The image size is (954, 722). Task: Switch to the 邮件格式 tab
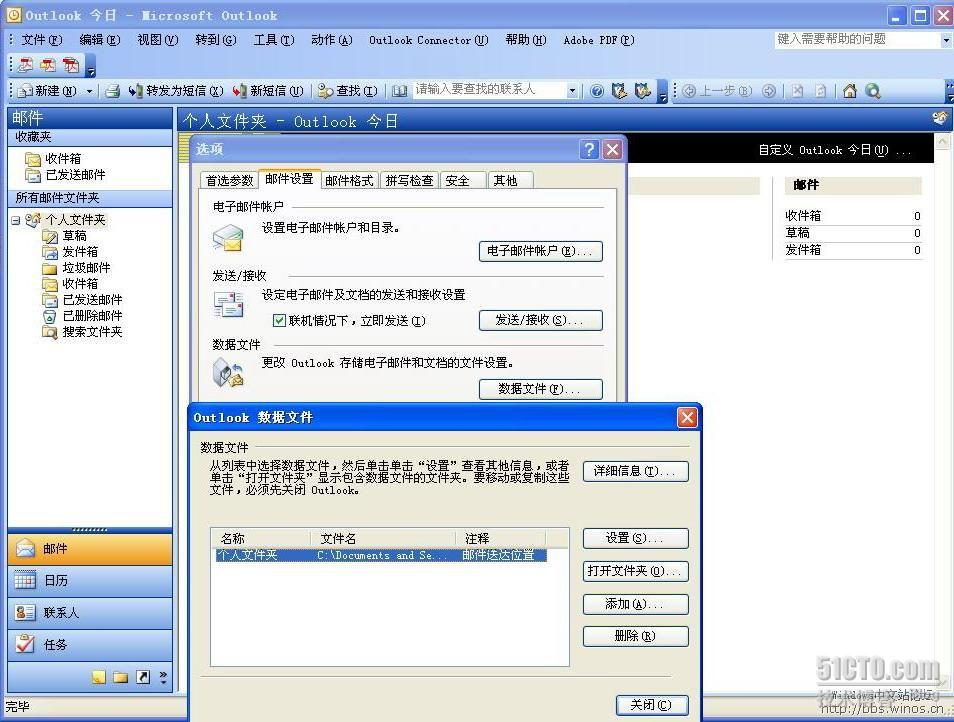[x=349, y=181]
